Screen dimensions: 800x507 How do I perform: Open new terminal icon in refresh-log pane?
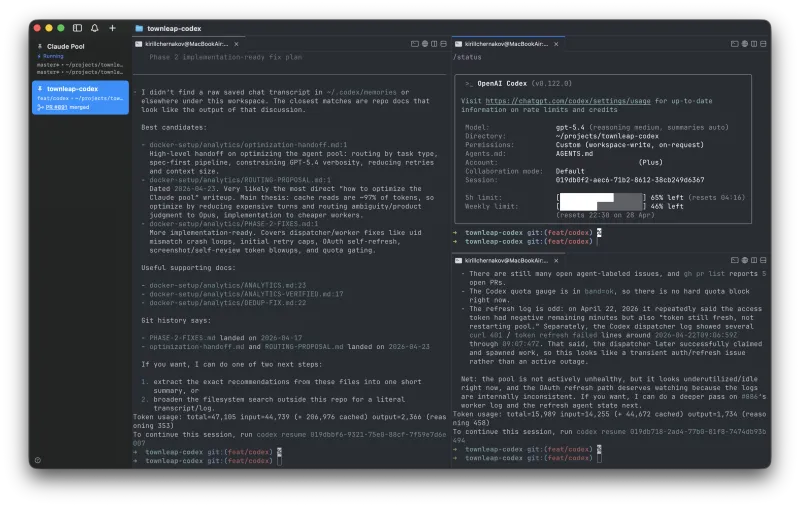point(735,260)
